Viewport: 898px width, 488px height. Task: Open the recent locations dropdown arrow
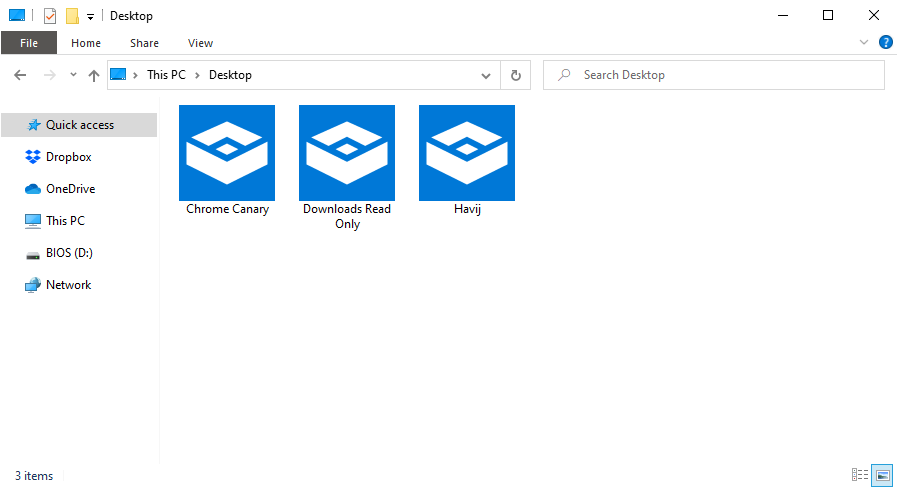[x=73, y=75]
